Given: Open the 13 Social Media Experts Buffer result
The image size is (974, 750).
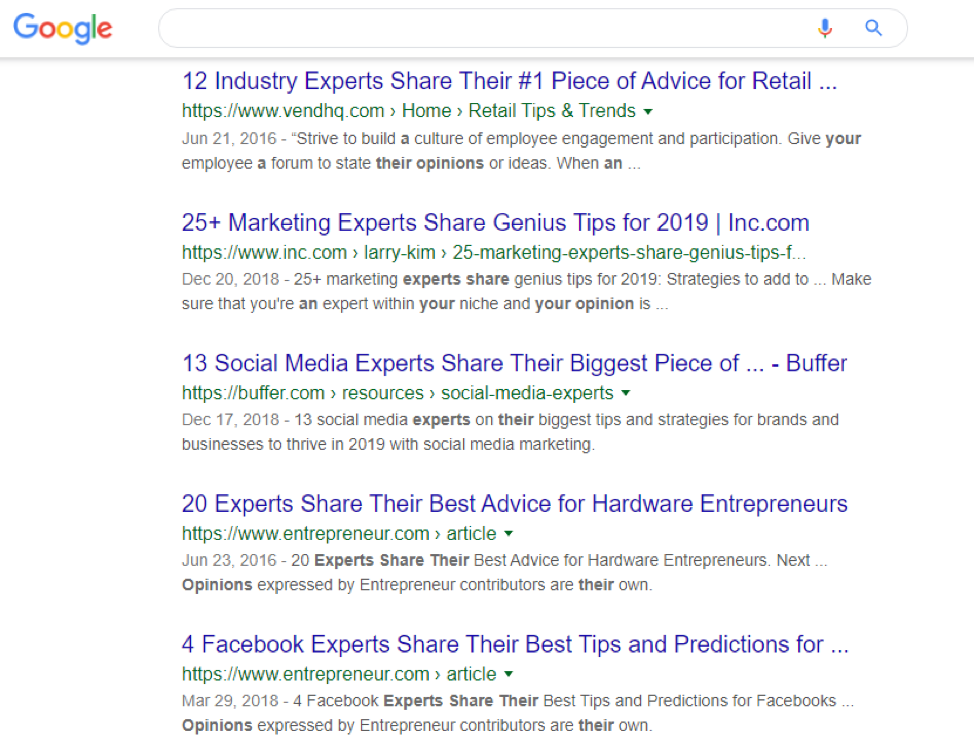Looking at the screenshot, I should (x=514, y=363).
